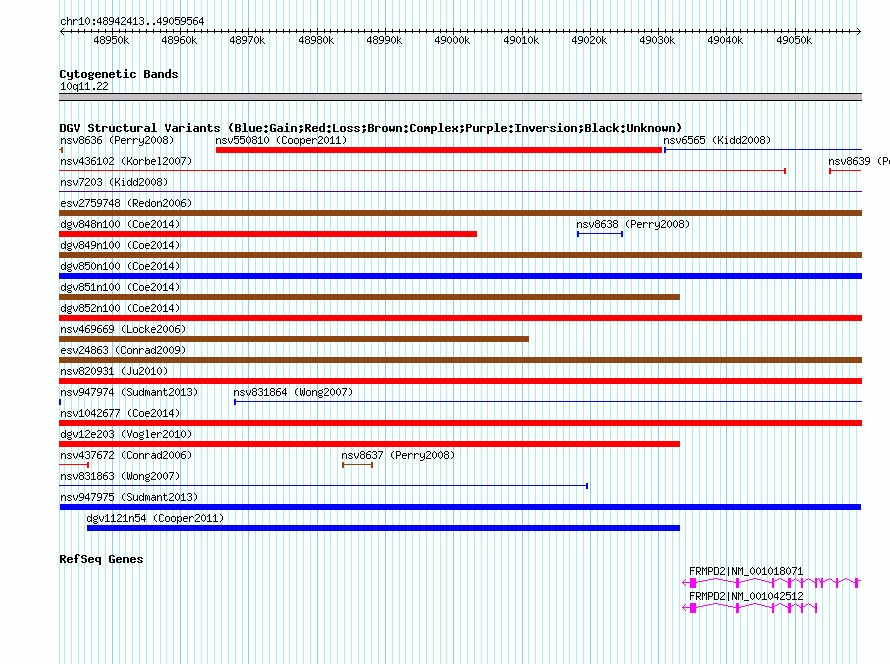The width and height of the screenshot is (890, 664).
Task: Open variant esv2759748 (Redon2006) label
Action: pos(126,203)
